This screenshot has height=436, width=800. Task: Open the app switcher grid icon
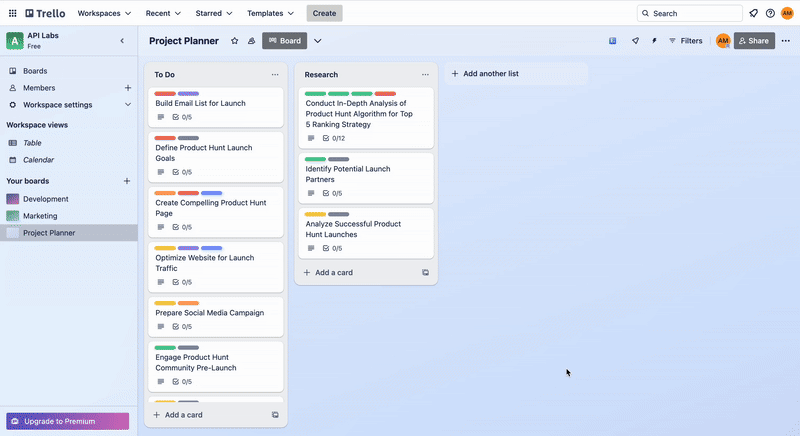point(12,13)
